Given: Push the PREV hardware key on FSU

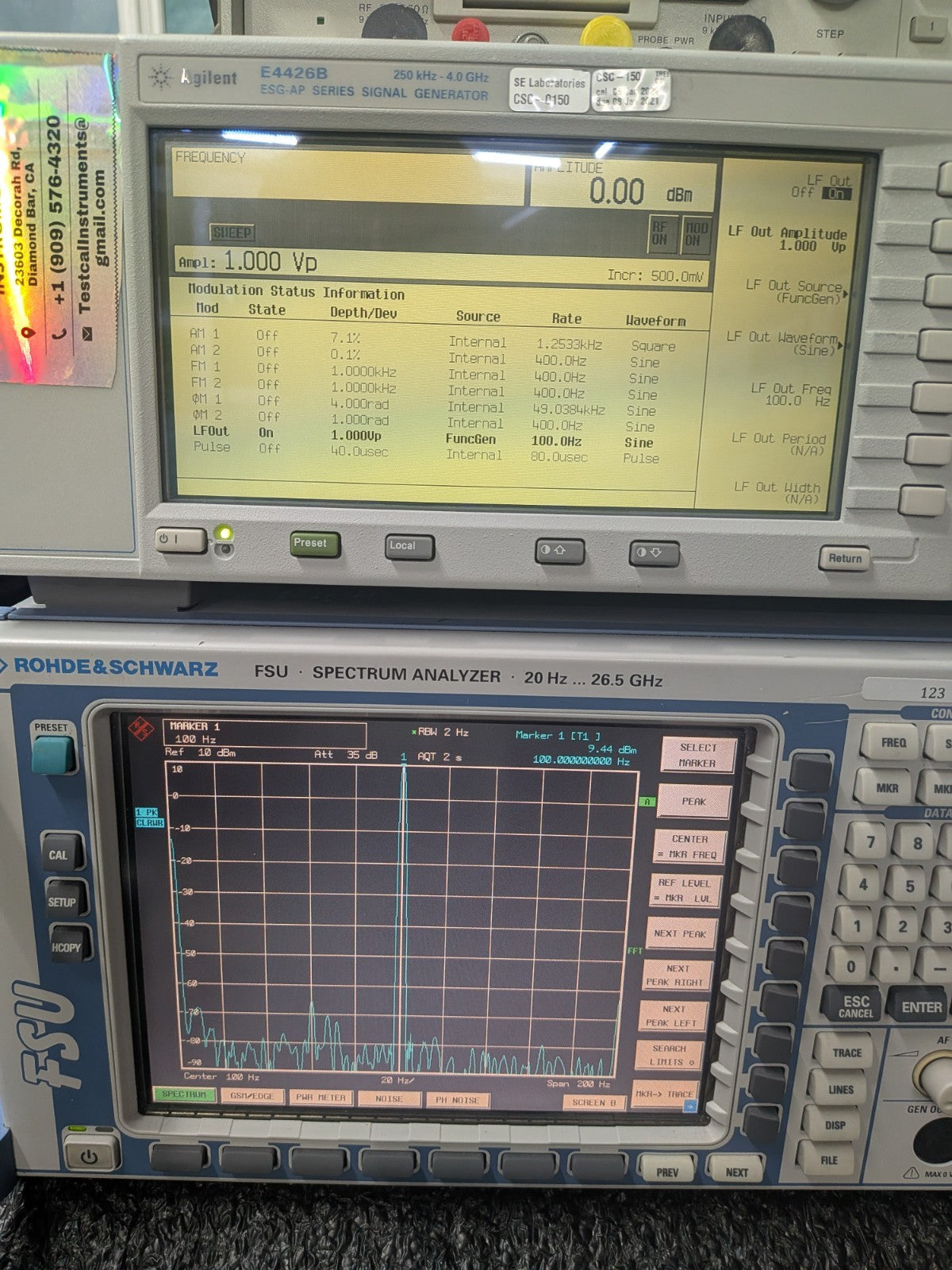Looking at the screenshot, I should click(666, 1172).
